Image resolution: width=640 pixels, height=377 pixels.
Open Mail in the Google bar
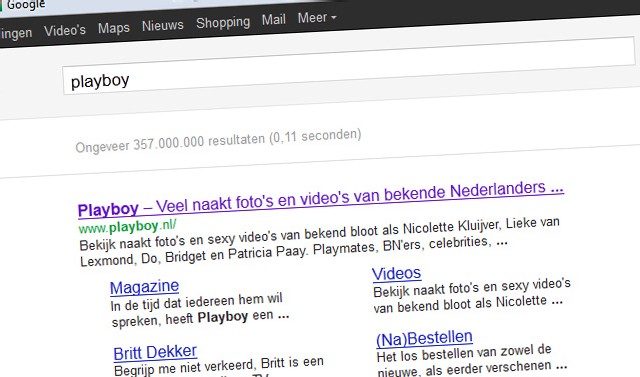click(x=273, y=20)
